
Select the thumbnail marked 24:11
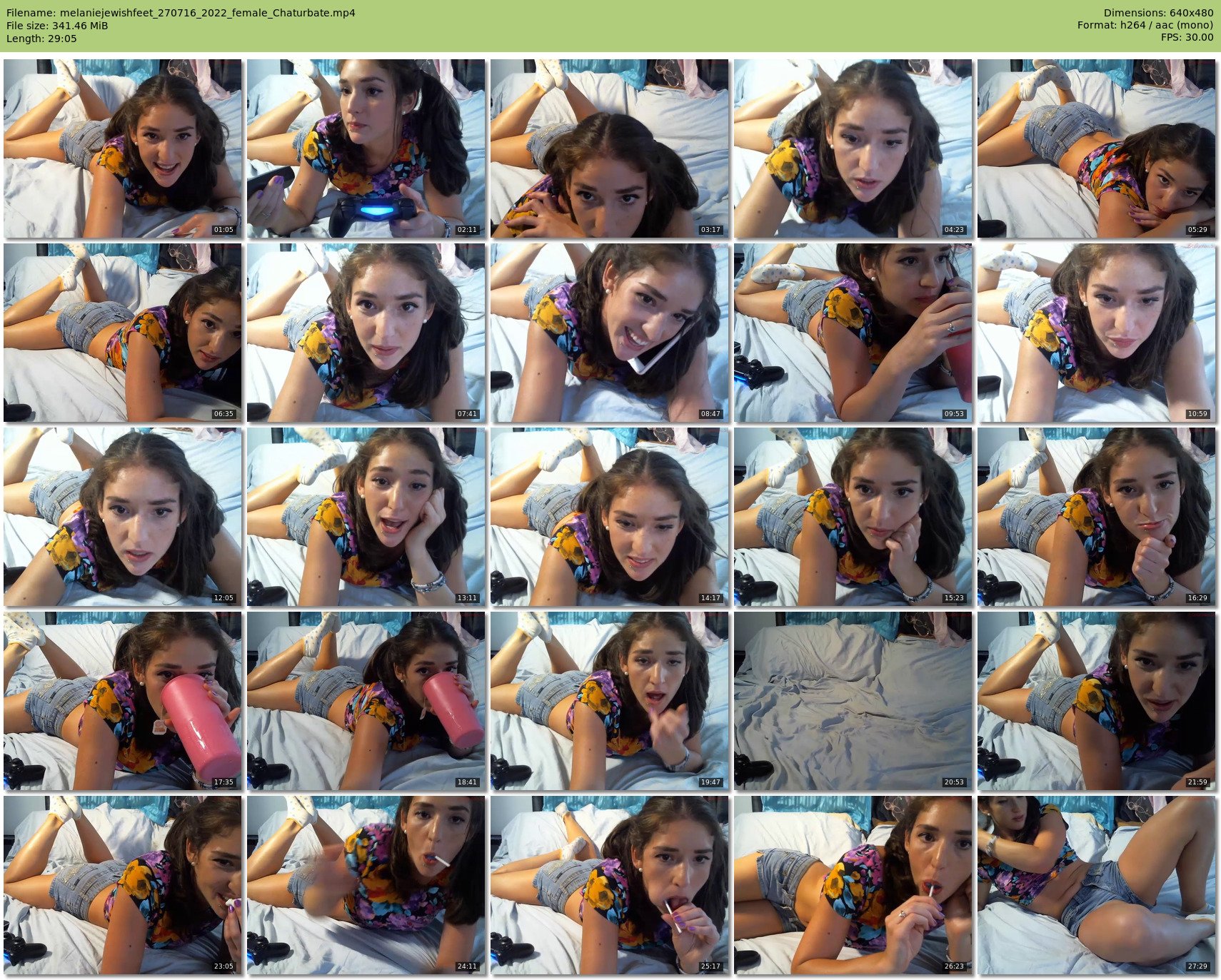pyautogui.click(x=366, y=885)
